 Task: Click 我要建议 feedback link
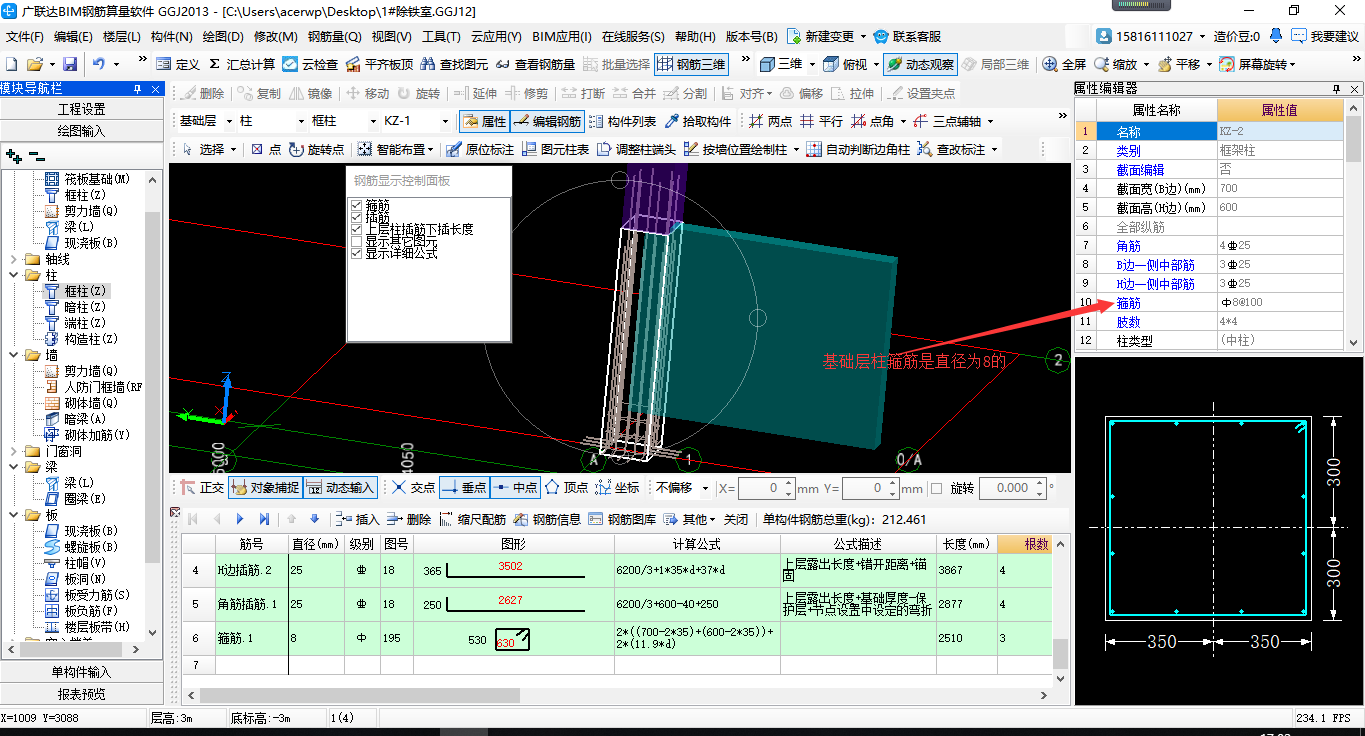click(x=1325, y=36)
